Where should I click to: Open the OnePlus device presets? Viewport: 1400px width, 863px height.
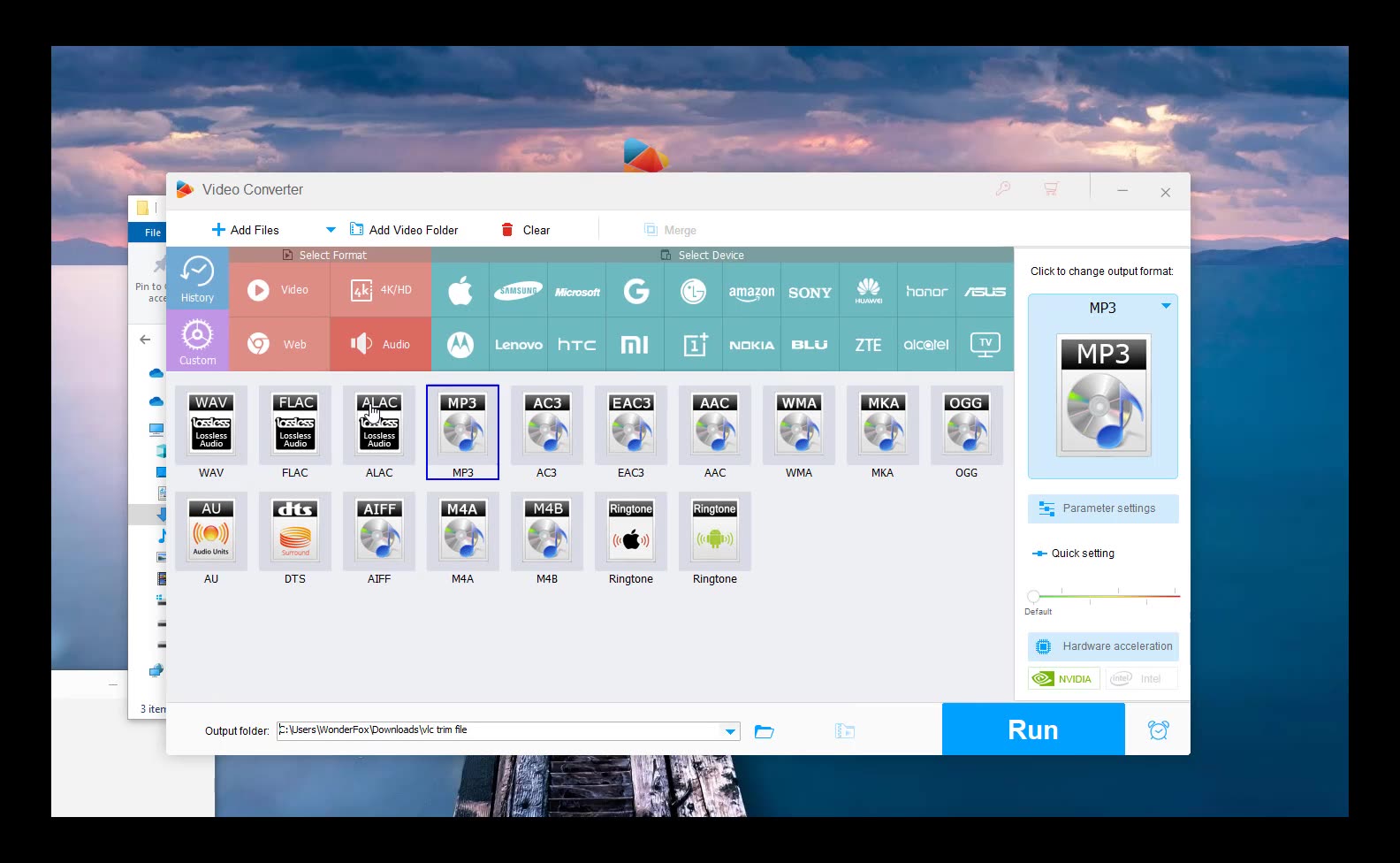coord(694,345)
